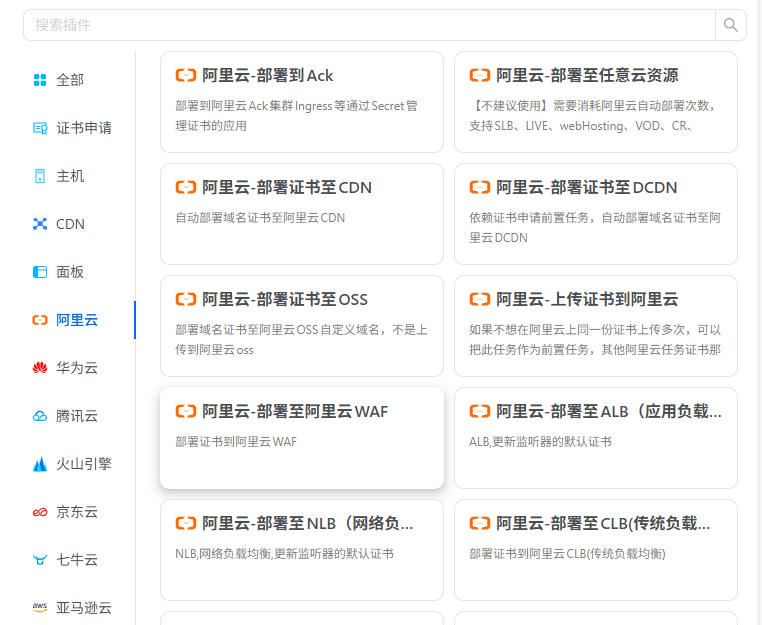Screen dimensions: 762x625
Task: Choose the 阿里云-部署至任意云资源 plugin title
Action: [x=587, y=75]
